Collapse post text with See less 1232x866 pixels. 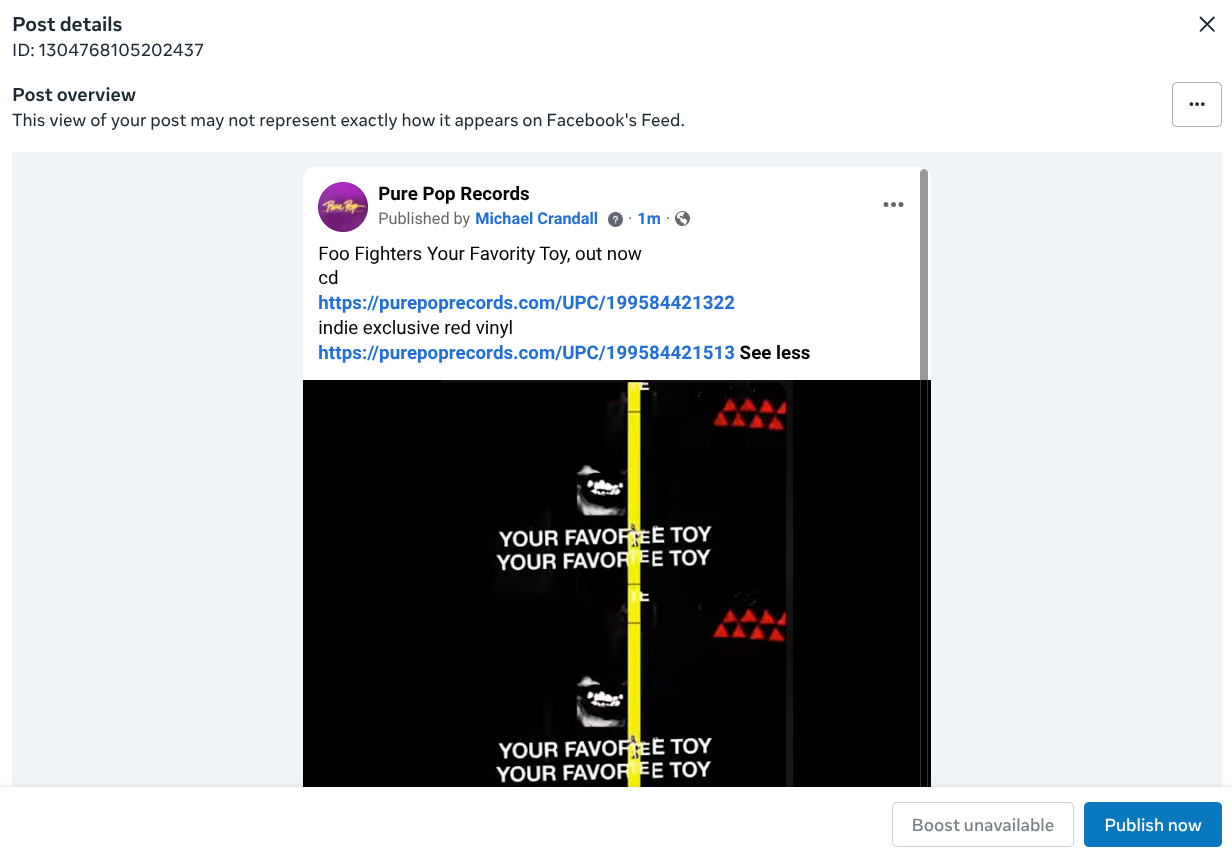tap(775, 353)
